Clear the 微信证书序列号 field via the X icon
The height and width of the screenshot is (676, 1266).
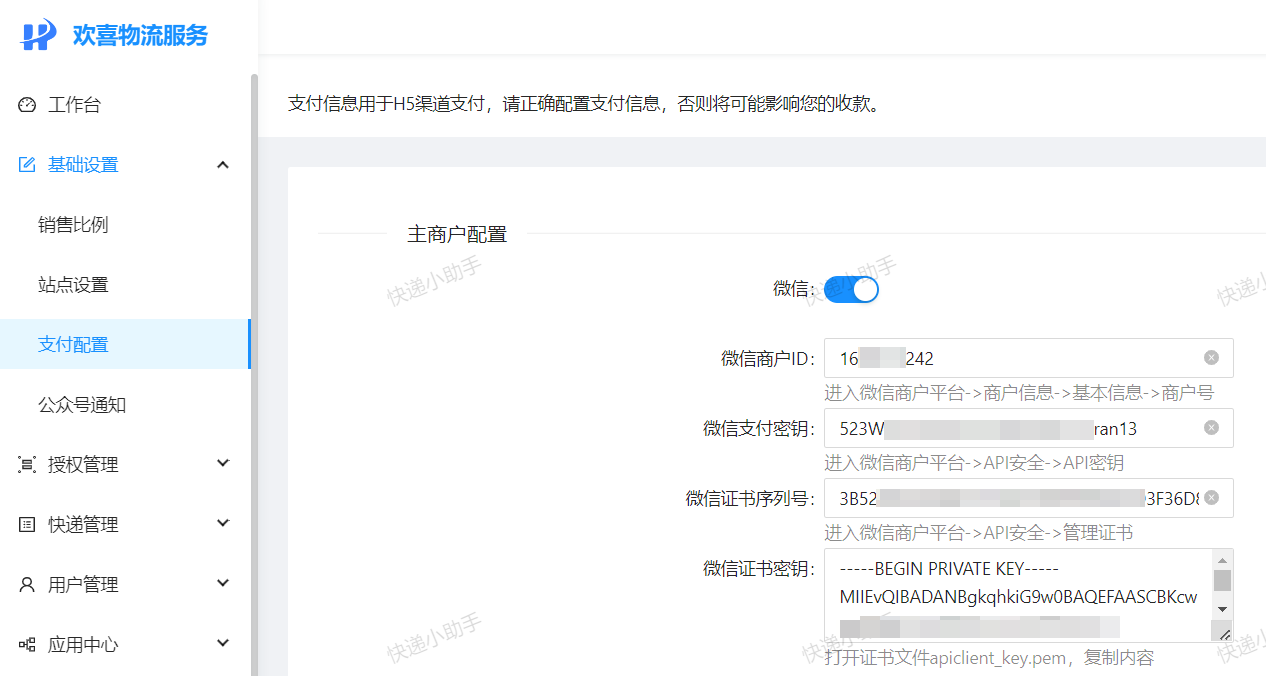[1211, 498]
